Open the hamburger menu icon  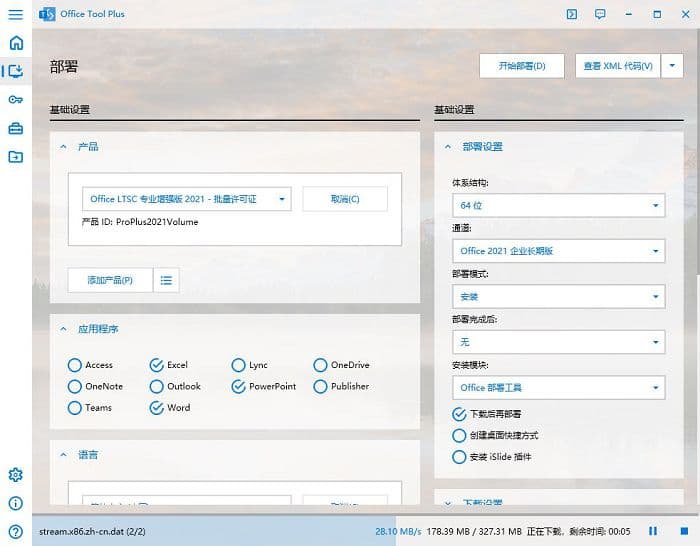(x=16, y=14)
